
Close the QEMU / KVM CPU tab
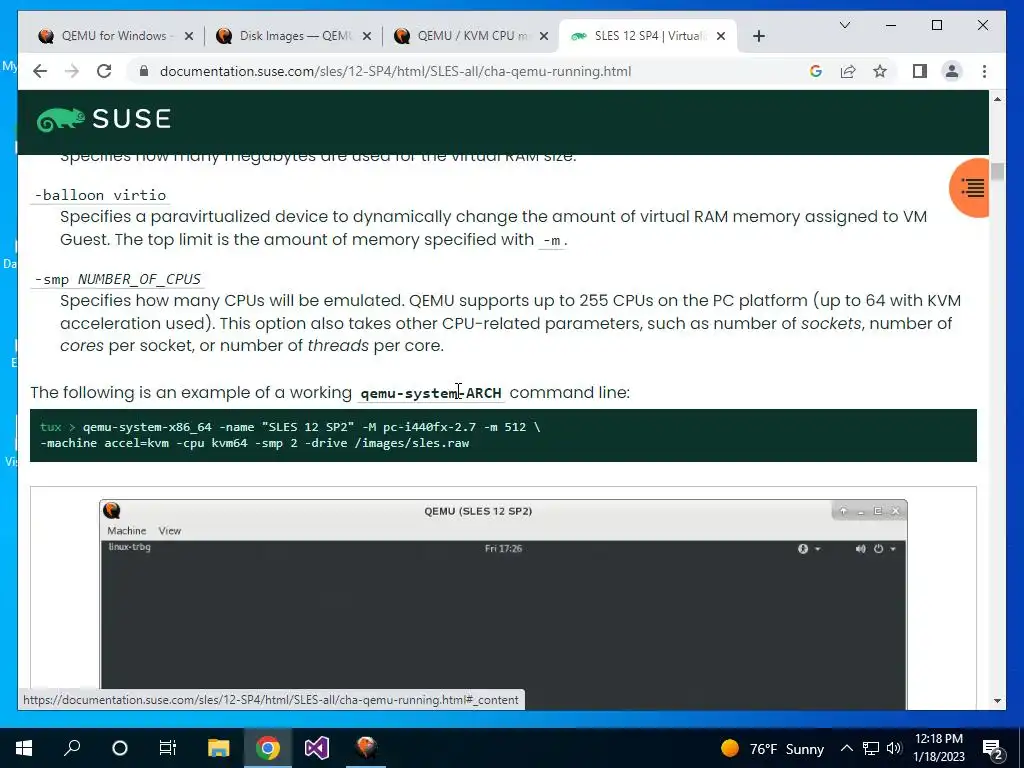544,36
